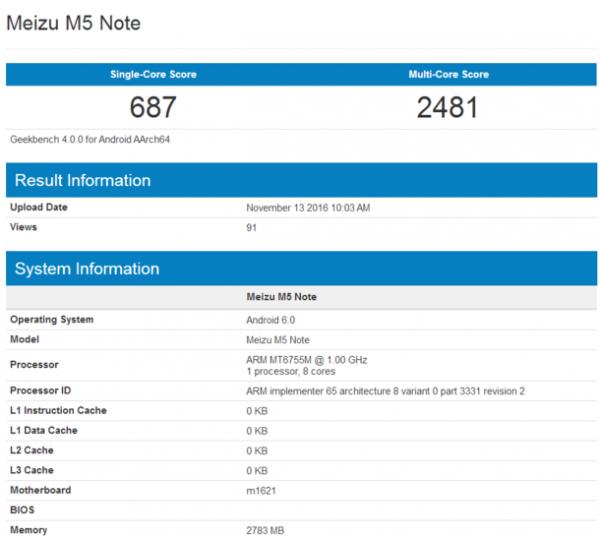The height and width of the screenshot is (538, 600).
Task: Click the Result Information section header
Action: [301, 180]
